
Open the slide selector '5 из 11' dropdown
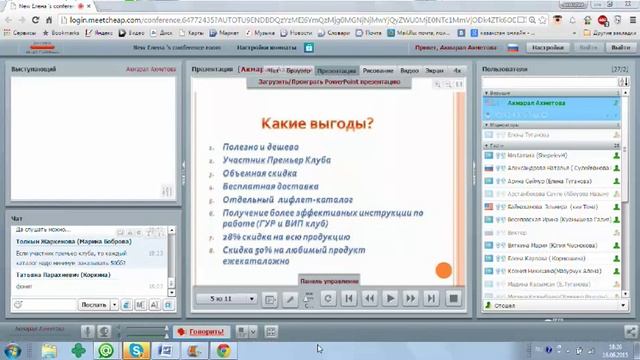coord(227,299)
